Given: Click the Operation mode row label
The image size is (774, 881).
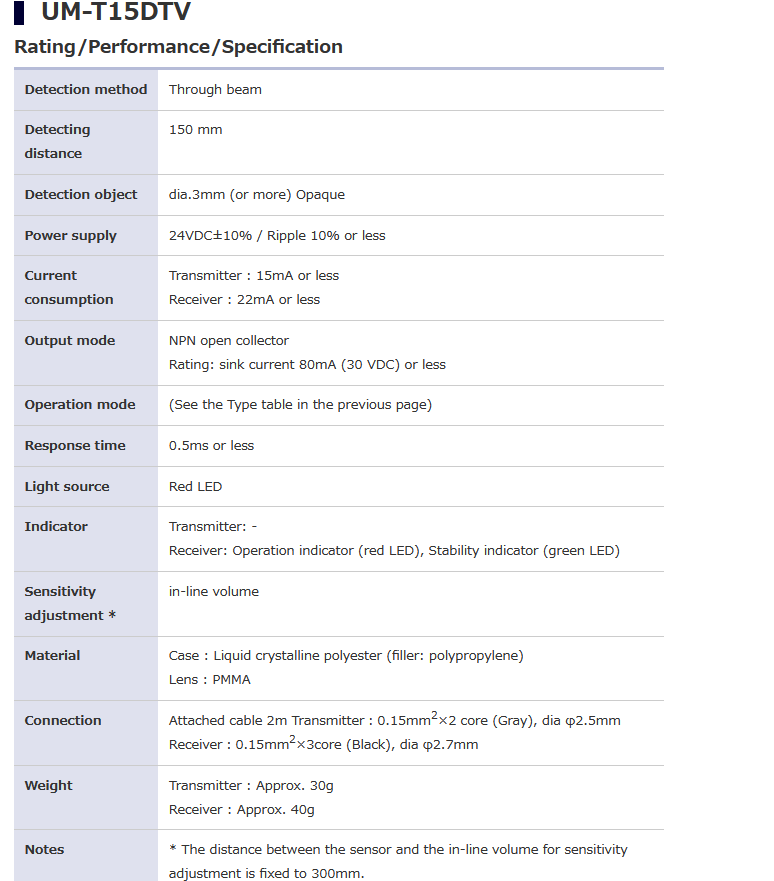Looking at the screenshot, I should [80, 405].
